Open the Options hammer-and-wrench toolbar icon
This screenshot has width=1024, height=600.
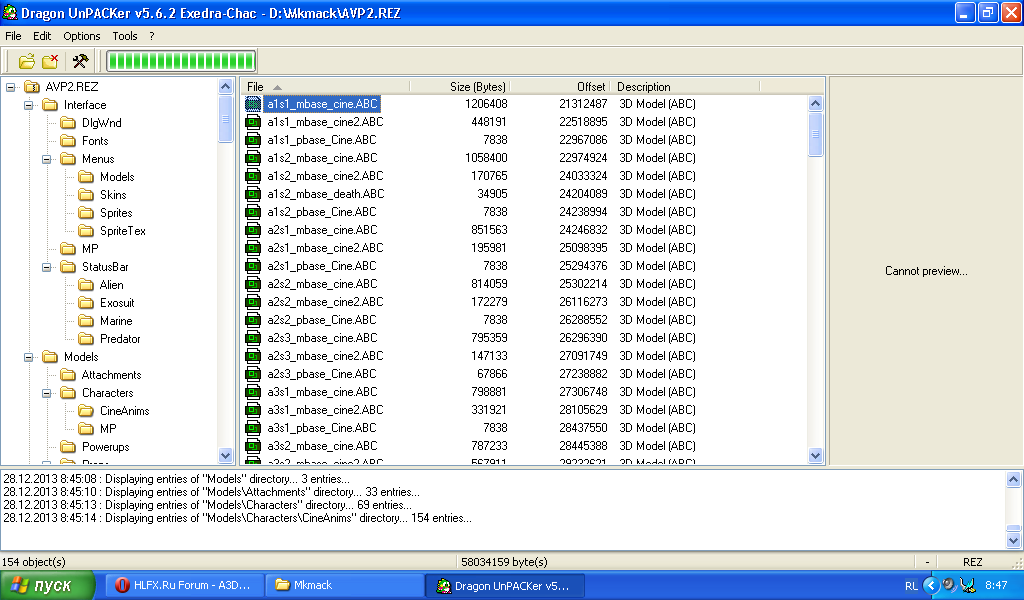(80, 61)
